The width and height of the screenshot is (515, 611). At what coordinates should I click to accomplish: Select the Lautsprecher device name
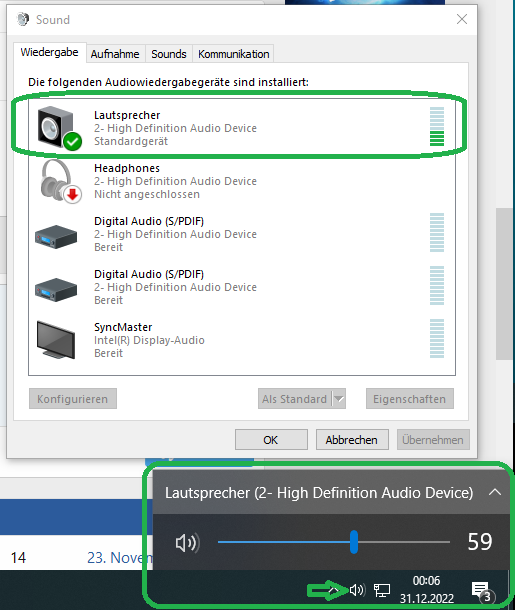click(x=127, y=115)
